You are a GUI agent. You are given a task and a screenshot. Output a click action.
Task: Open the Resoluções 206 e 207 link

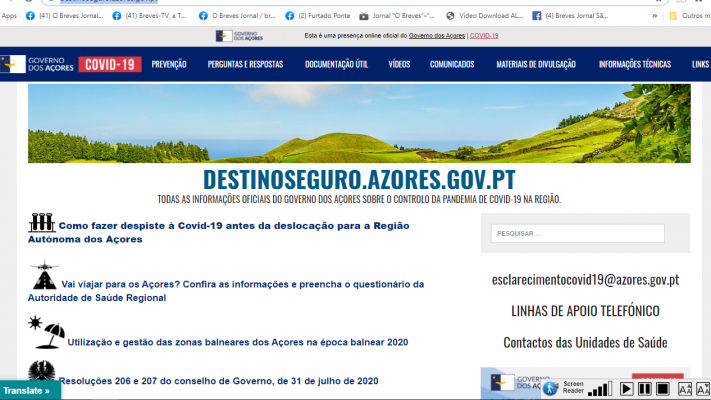pos(218,381)
